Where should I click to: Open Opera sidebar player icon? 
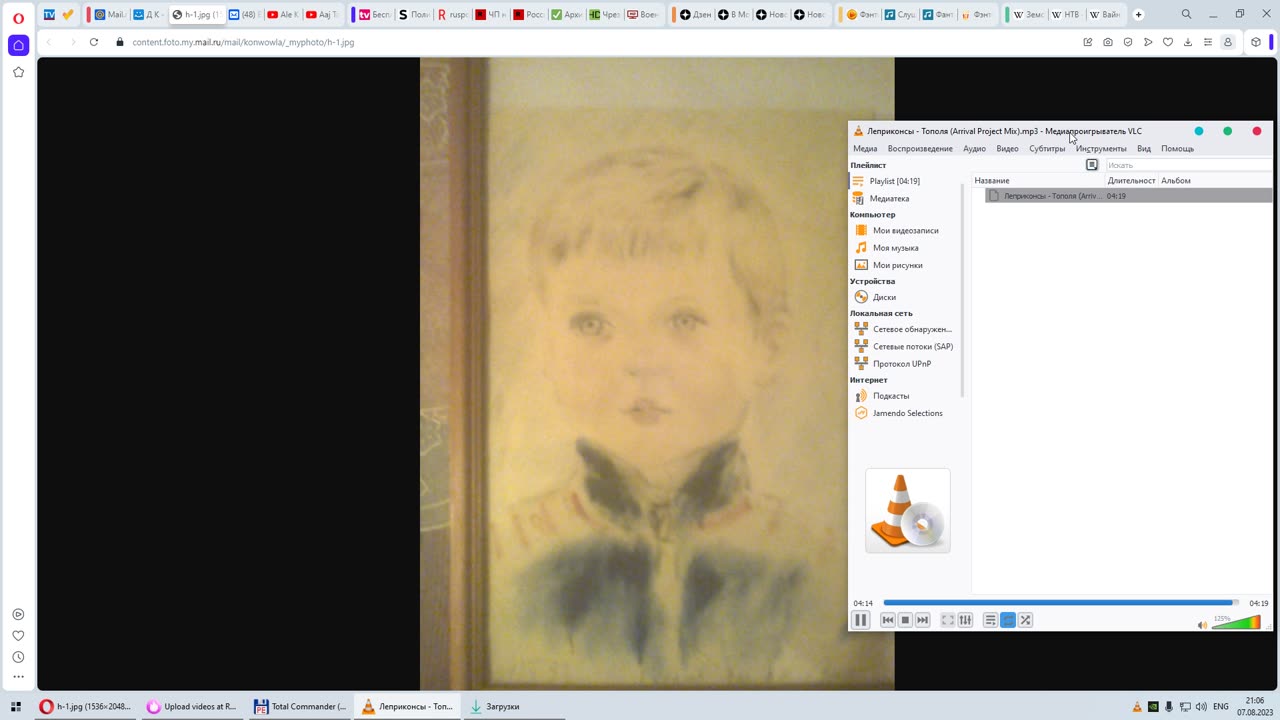[18, 615]
